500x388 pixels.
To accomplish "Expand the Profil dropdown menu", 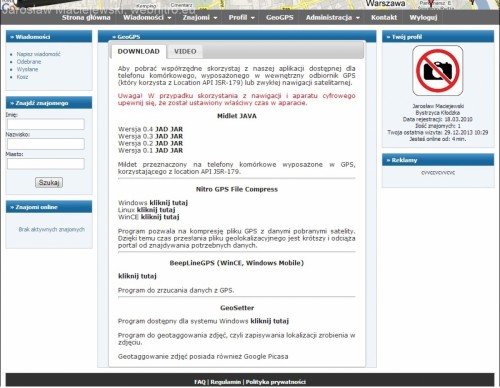I will click(x=241, y=17).
